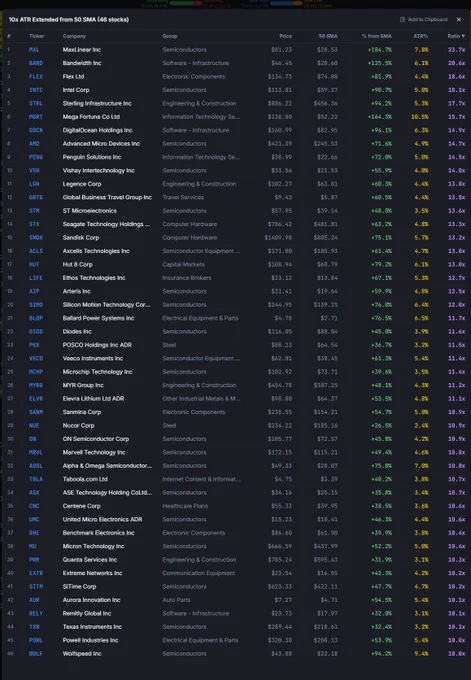Open the AMD ticker link

[x=34, y=144]
